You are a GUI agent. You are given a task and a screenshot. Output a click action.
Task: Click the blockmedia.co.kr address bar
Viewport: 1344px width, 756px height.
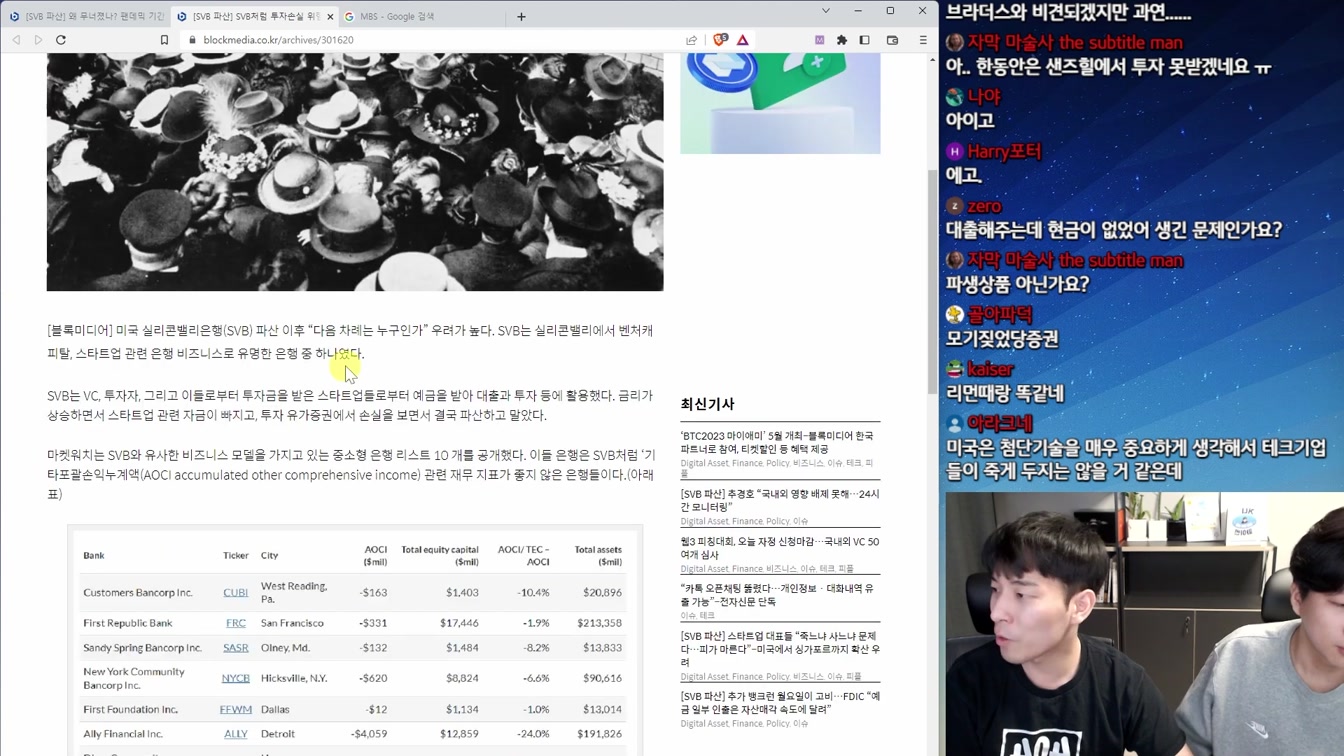pos(430,40)
